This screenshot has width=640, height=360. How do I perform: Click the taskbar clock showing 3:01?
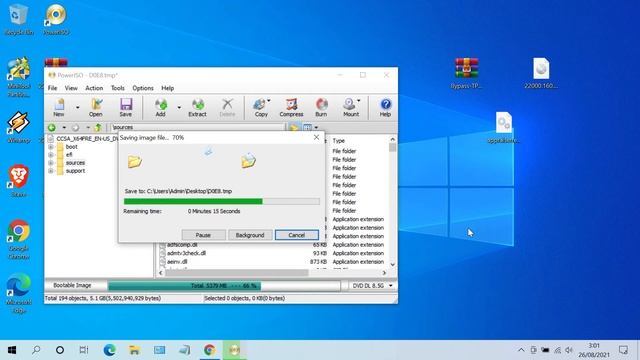point(594,350)
